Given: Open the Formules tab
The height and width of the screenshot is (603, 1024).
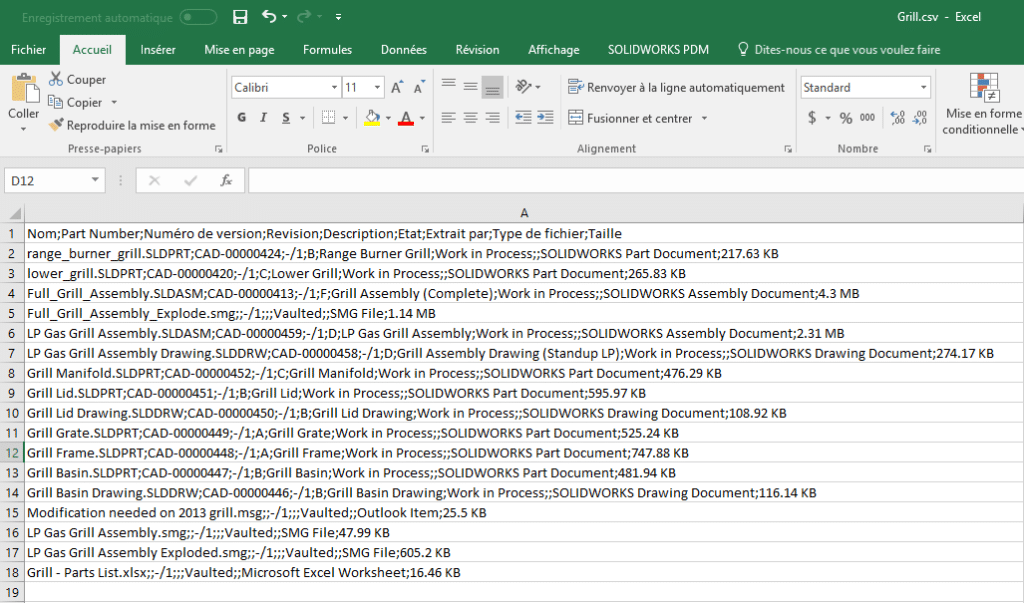Looking at the screenshot, I should coord(327,50).
